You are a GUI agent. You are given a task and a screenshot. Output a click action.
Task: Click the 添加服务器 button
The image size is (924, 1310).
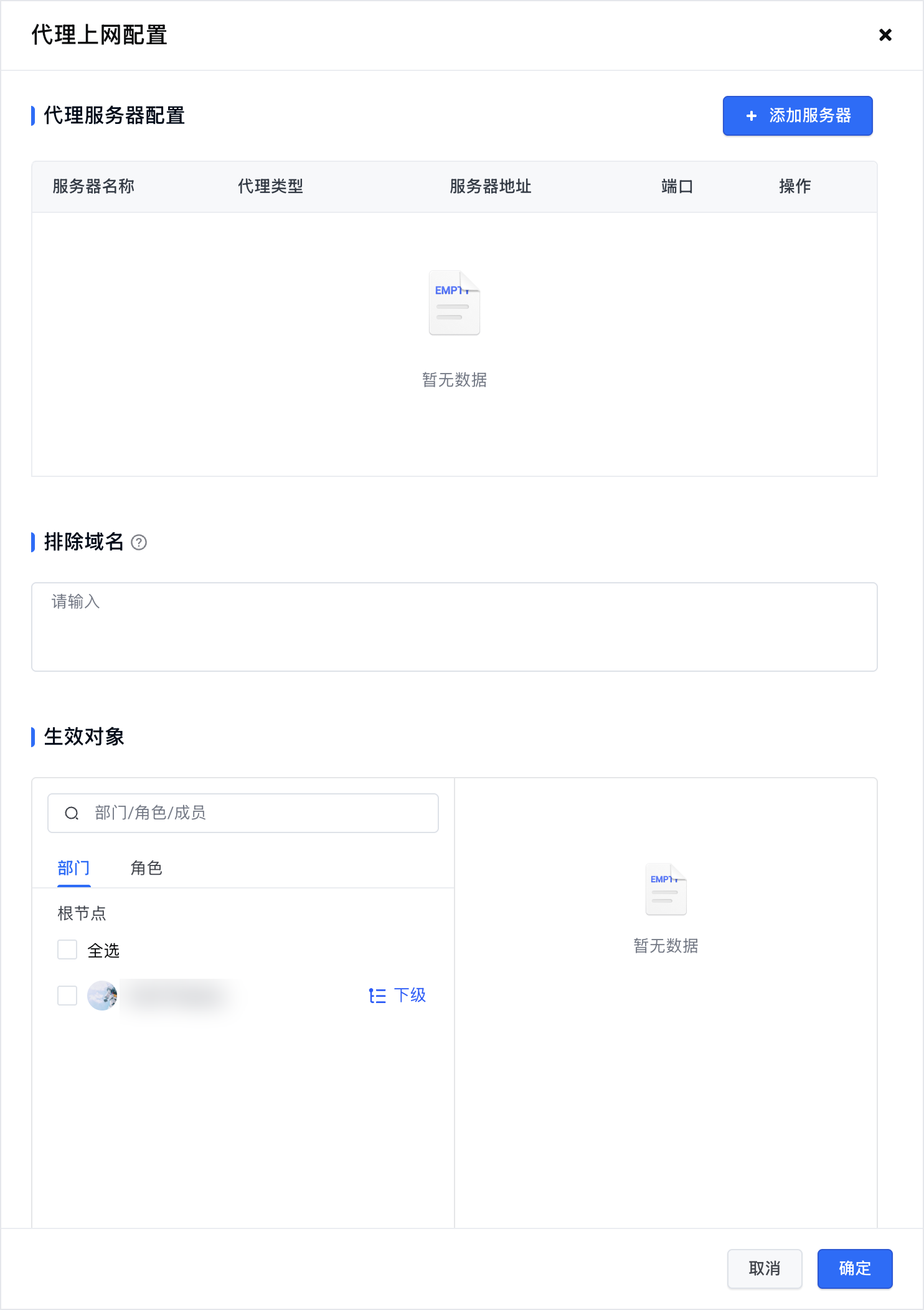(798, 116)
